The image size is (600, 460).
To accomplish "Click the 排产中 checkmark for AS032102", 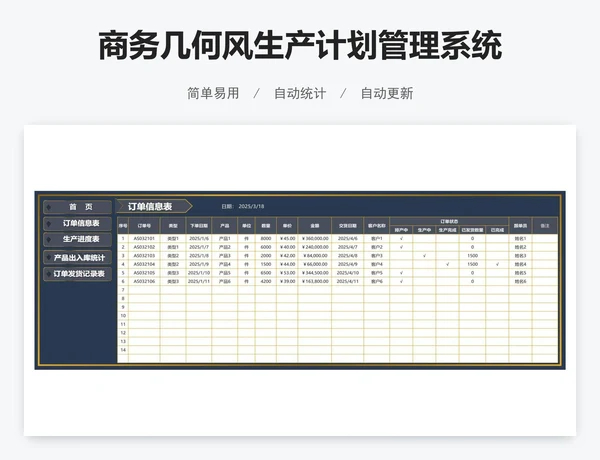I will point(401,247).
